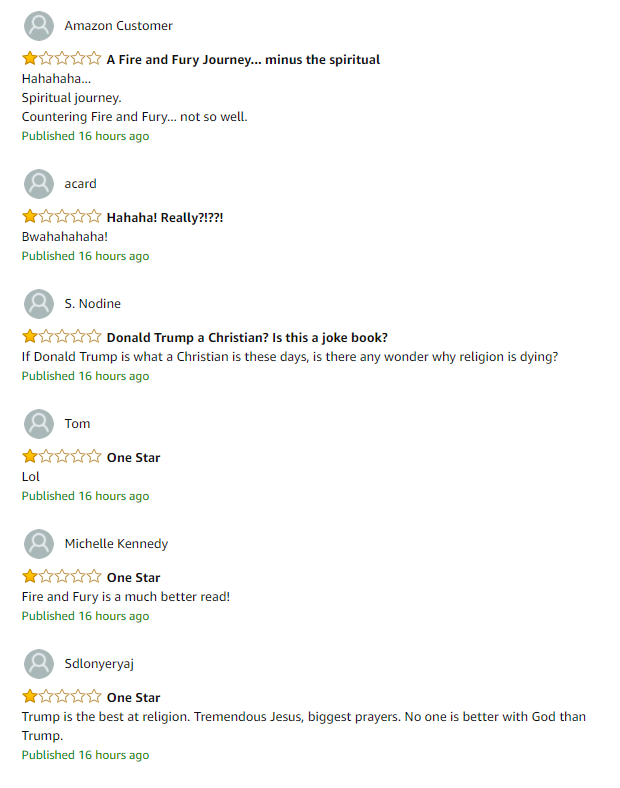The height and width of the screenshot is (788, 620).
Task: Click star rating on S. Nodine's review
Action: (62, 336)
